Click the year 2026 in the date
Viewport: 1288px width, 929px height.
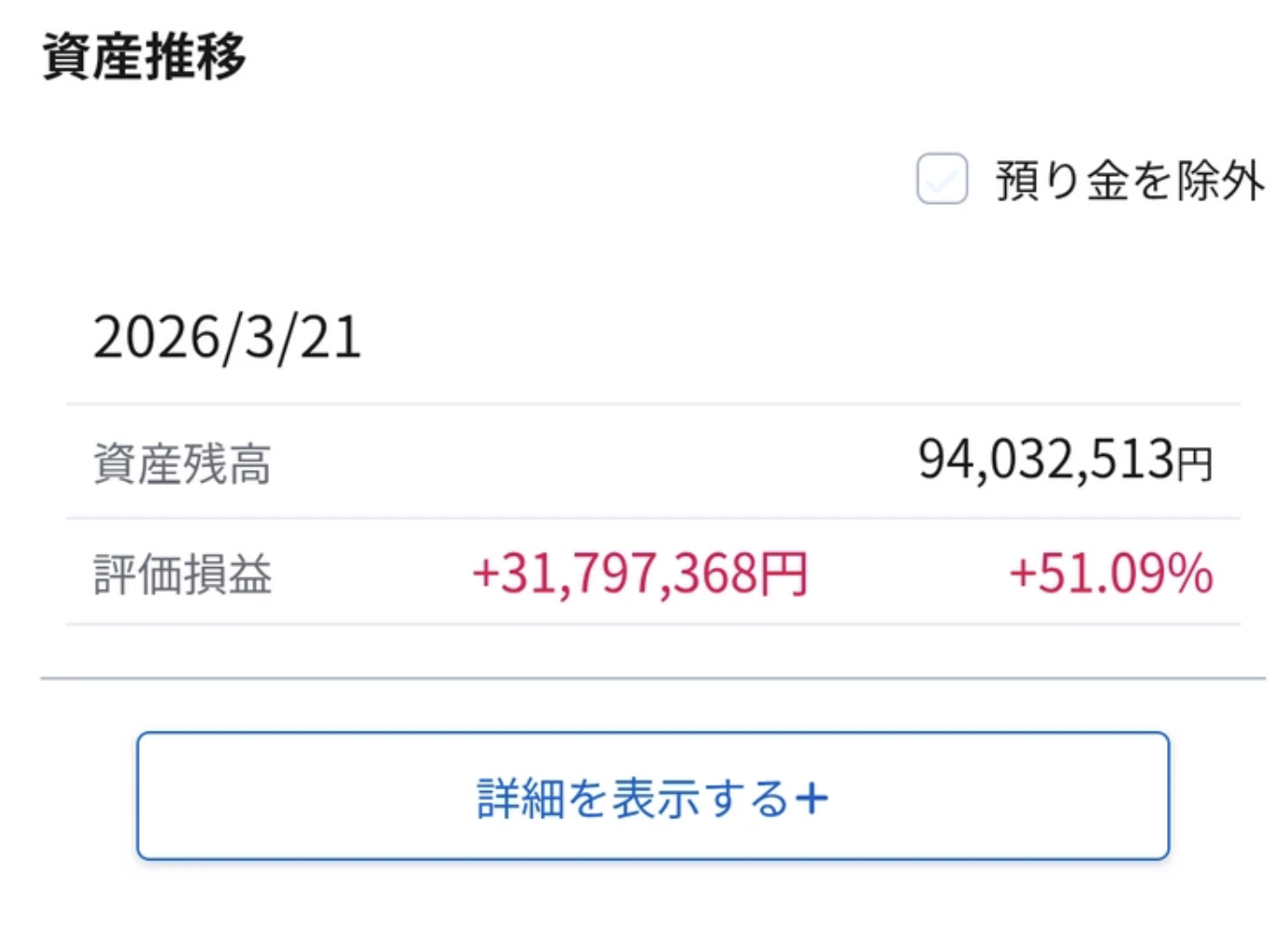[x=155, y=337]
